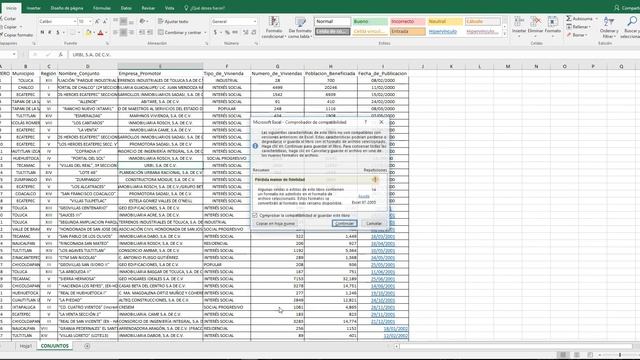Image resolution: width=640 pixels, height=360 pixels.
Task: Click Cancelar in compatibility dialog
Action: tap(373, 224)
